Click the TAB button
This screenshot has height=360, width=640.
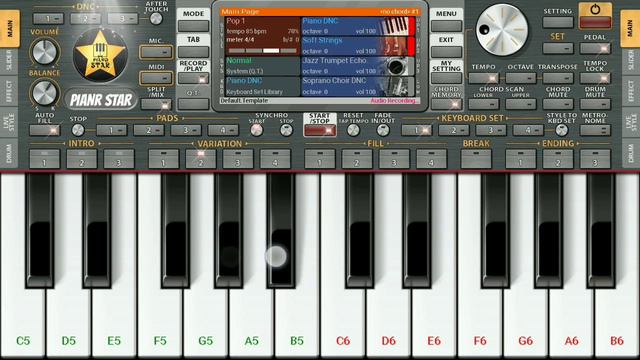(x=193, y=52)
